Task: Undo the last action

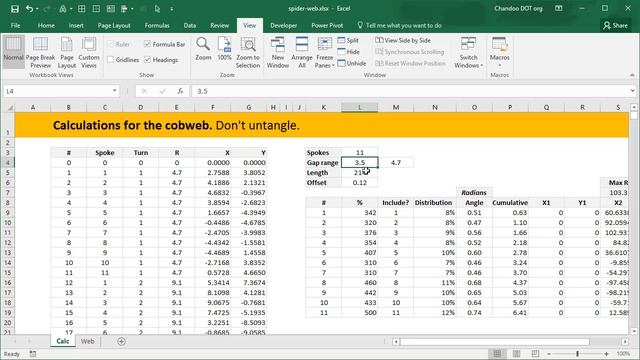Action: [29, 9]
